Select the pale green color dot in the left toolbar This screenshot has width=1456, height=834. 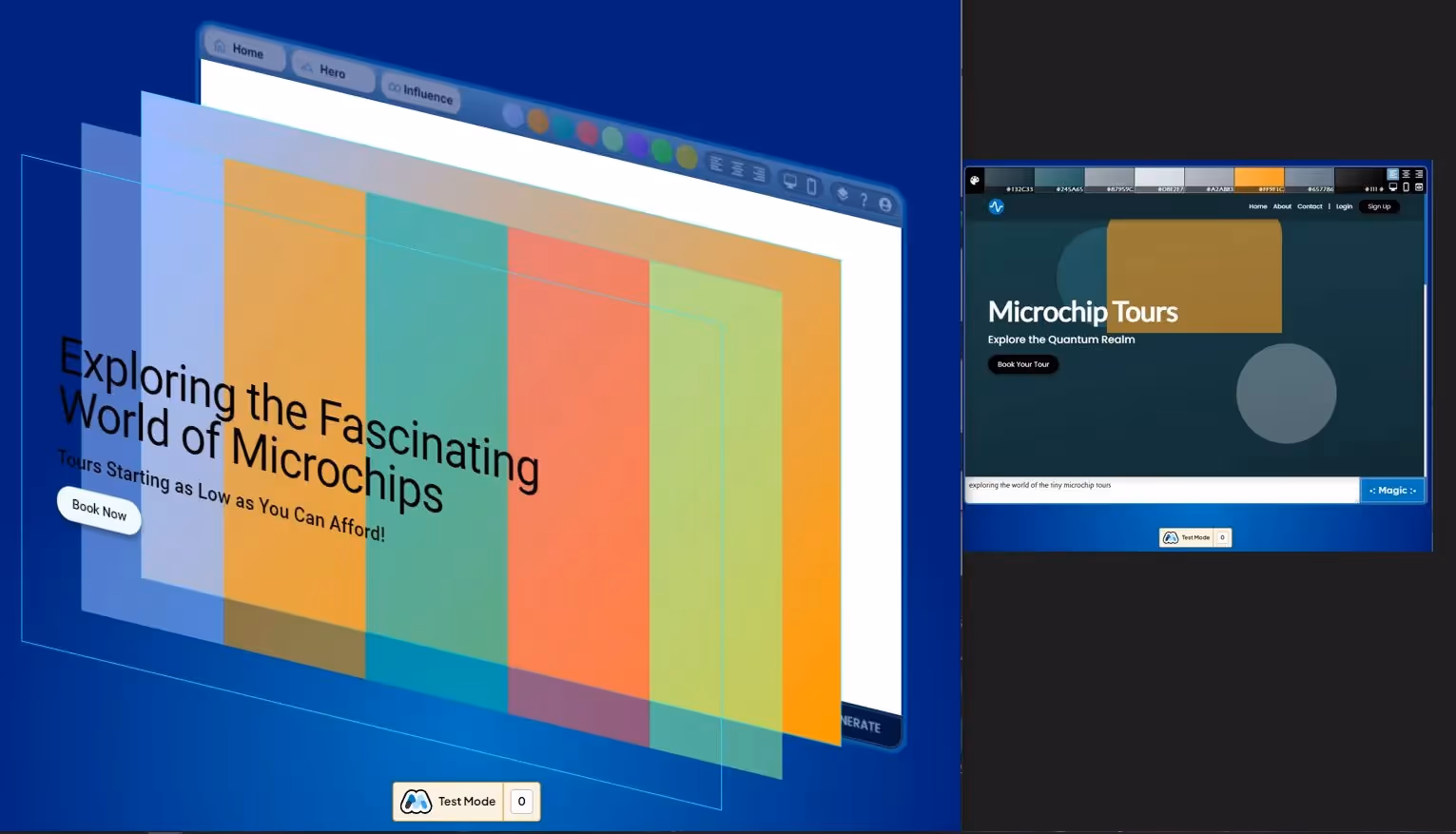[x=612, y=140]
